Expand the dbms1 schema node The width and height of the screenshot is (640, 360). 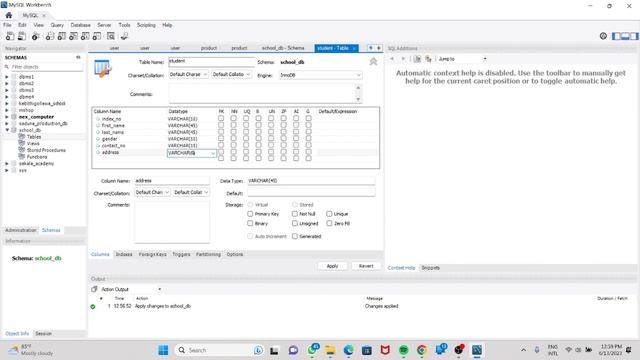click(7, 77)
